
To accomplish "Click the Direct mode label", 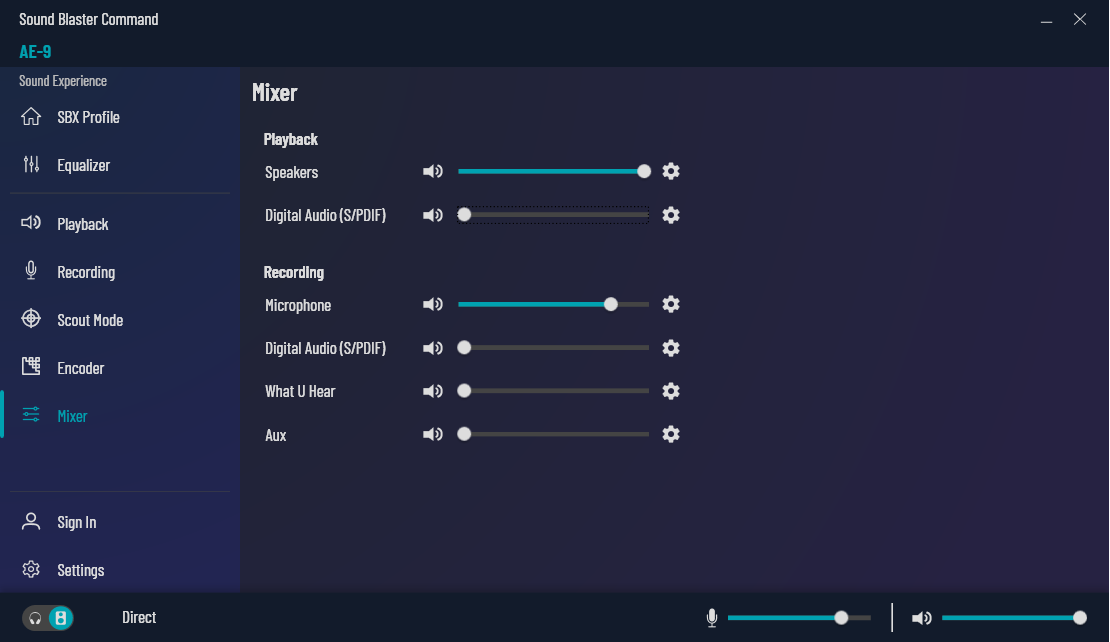I will [139, 618].
